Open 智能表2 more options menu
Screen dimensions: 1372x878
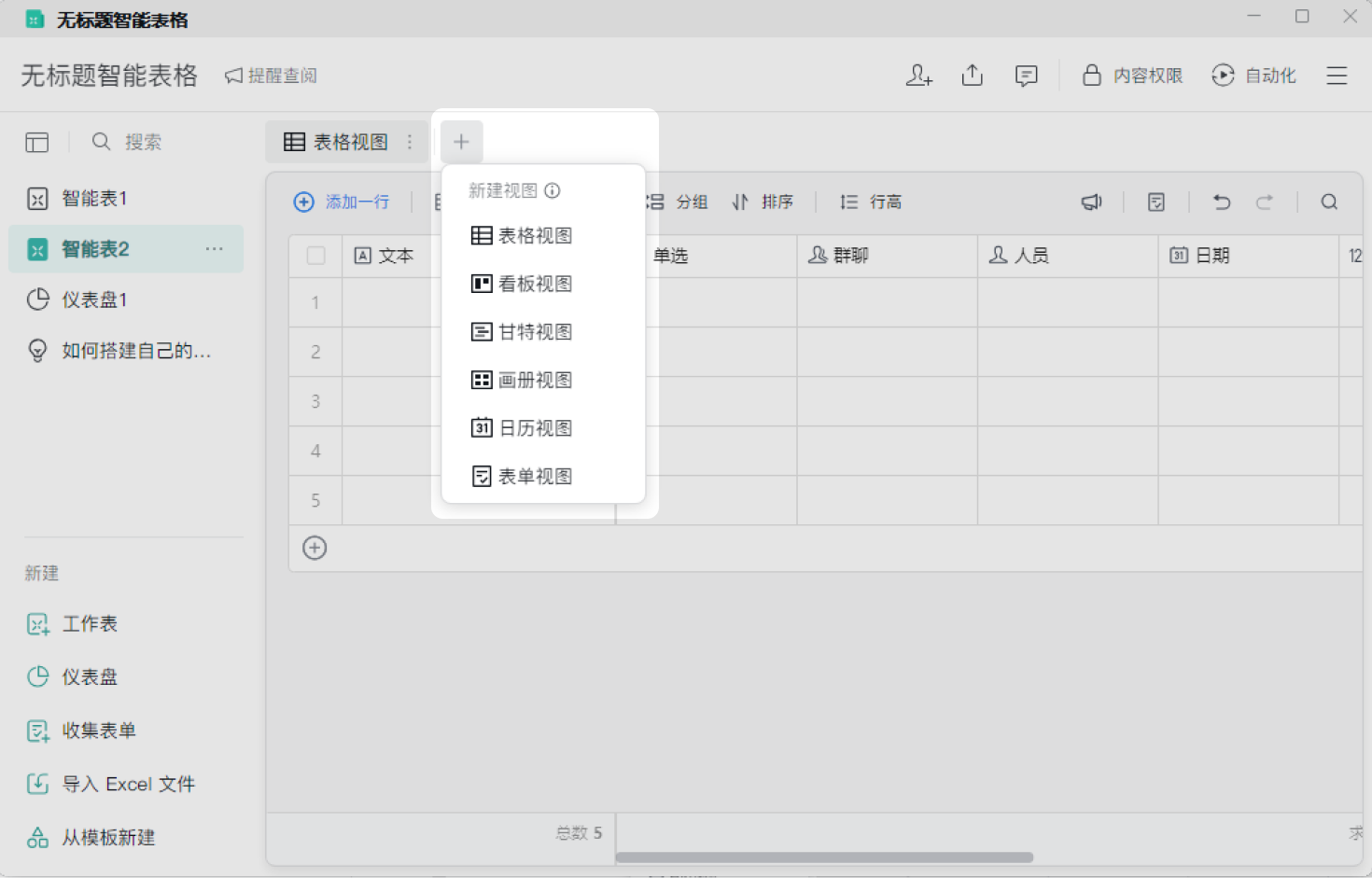tap(215, 249)
